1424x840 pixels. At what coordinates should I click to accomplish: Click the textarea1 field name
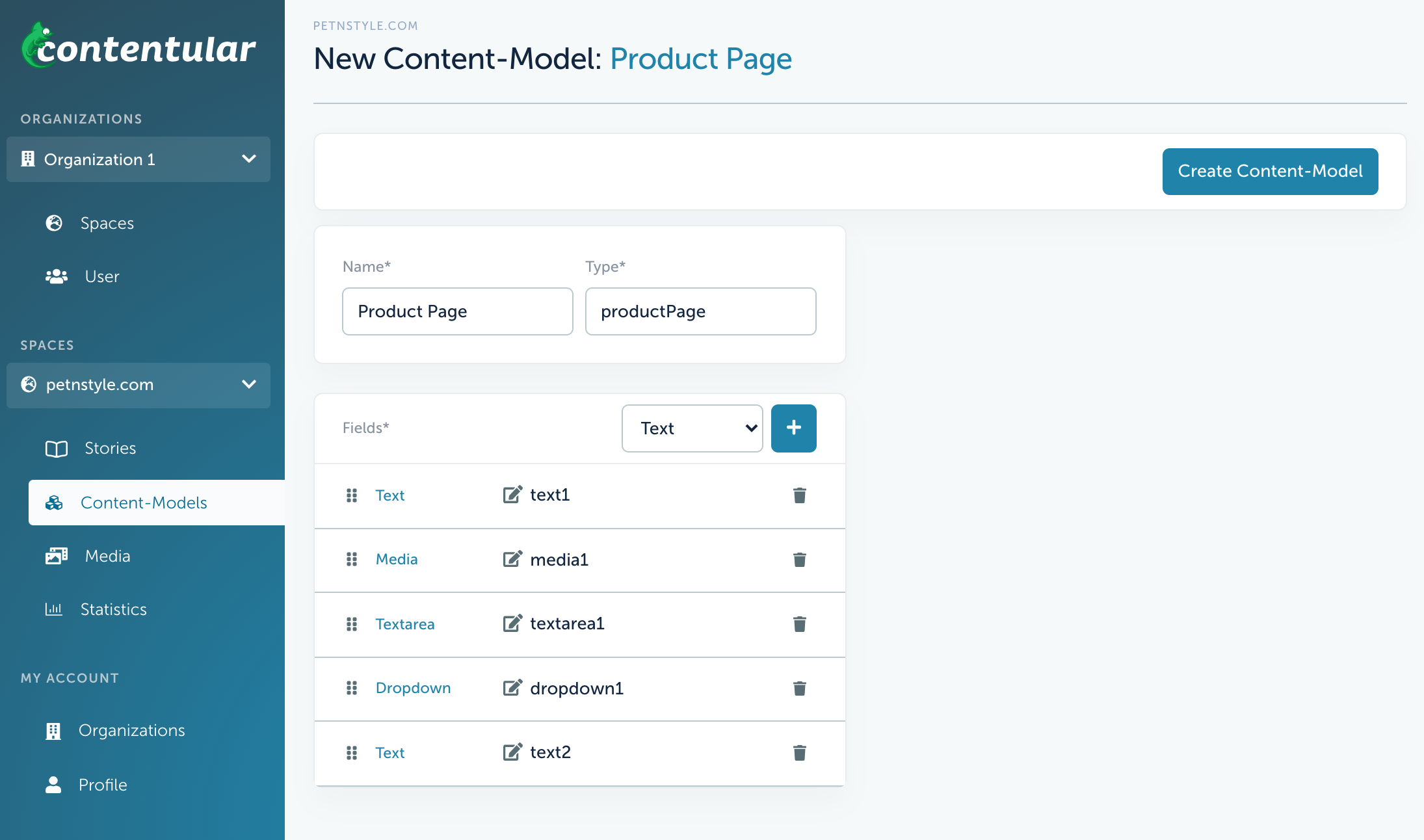[568, 623]
